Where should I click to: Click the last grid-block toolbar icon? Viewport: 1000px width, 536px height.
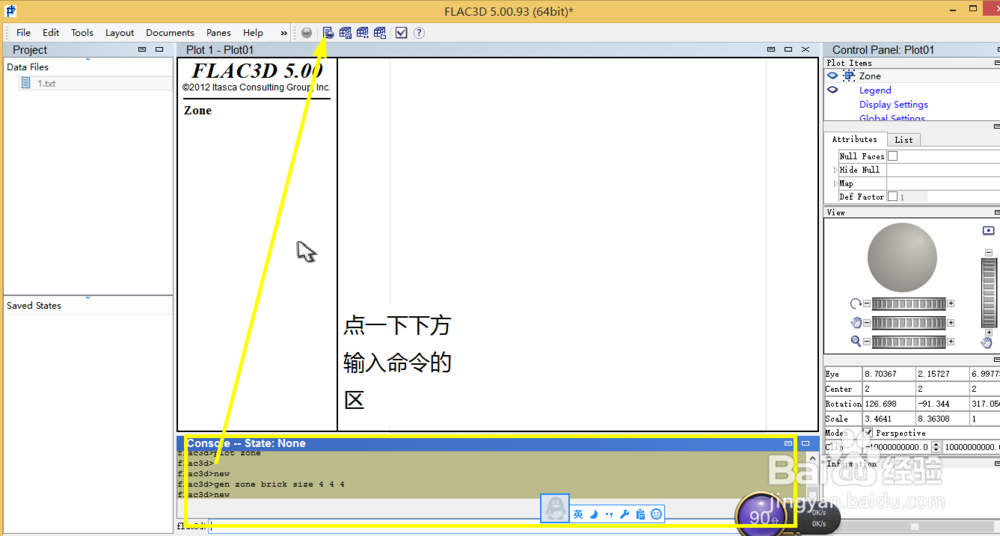[x=380, y=33]
